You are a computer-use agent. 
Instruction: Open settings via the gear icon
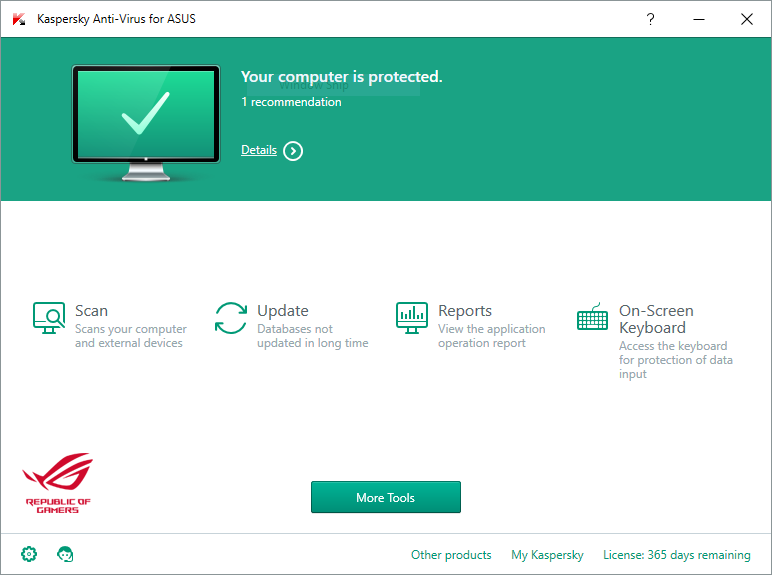click(x=29, y=554)
